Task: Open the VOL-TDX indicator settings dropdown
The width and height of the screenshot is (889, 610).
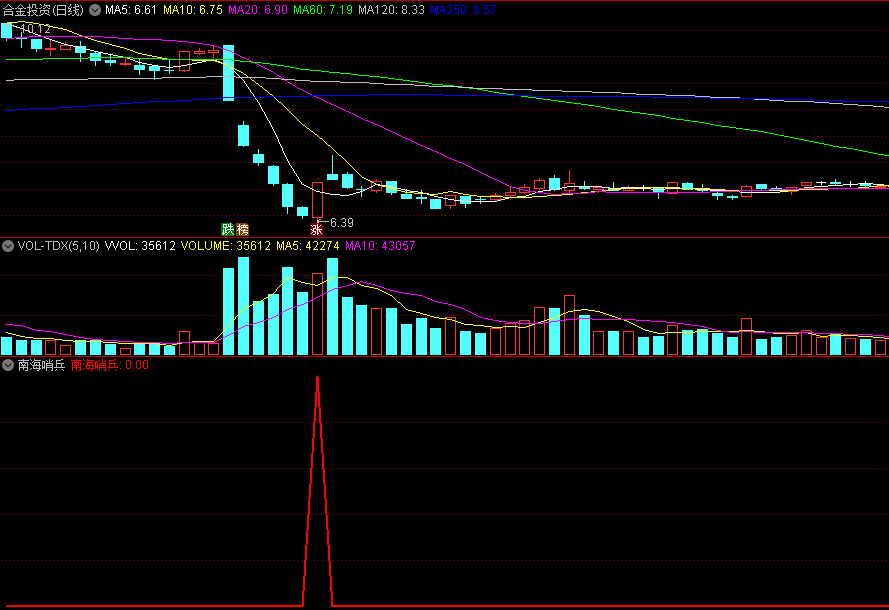Action: point(8,246)
